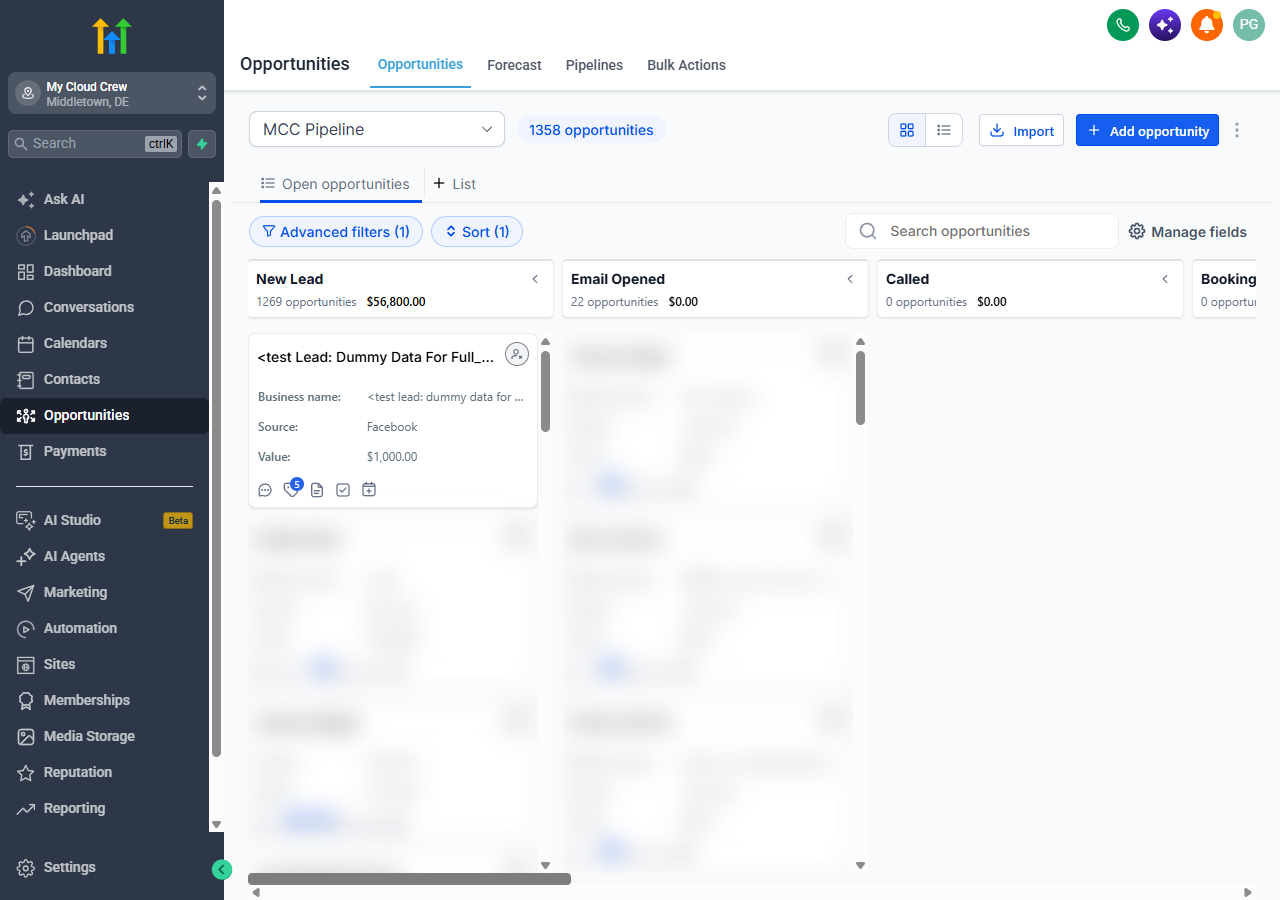Open Ask AI in the left sidebar
The image size is (1280, 900).
(104, 199)
